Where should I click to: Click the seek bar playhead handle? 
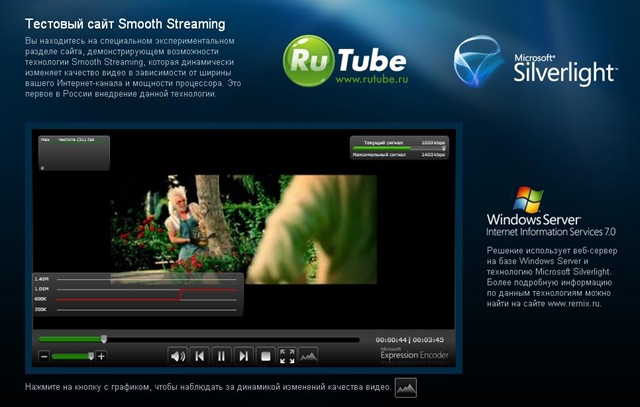(x=104, y=339)
